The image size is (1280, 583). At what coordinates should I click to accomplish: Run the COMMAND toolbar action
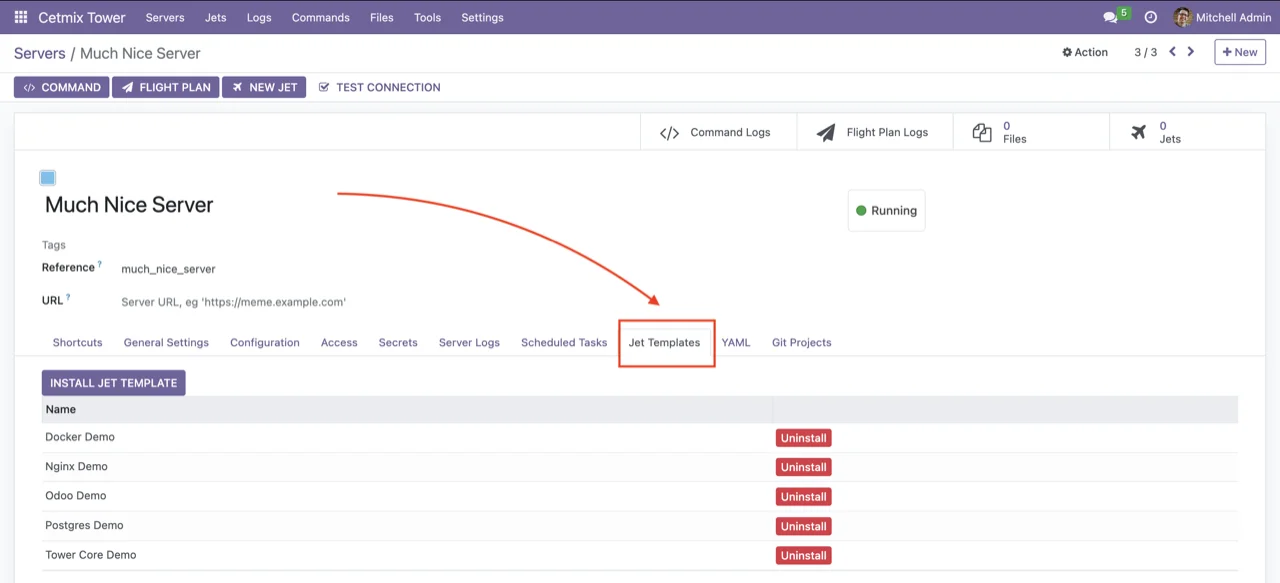[61, 87]
